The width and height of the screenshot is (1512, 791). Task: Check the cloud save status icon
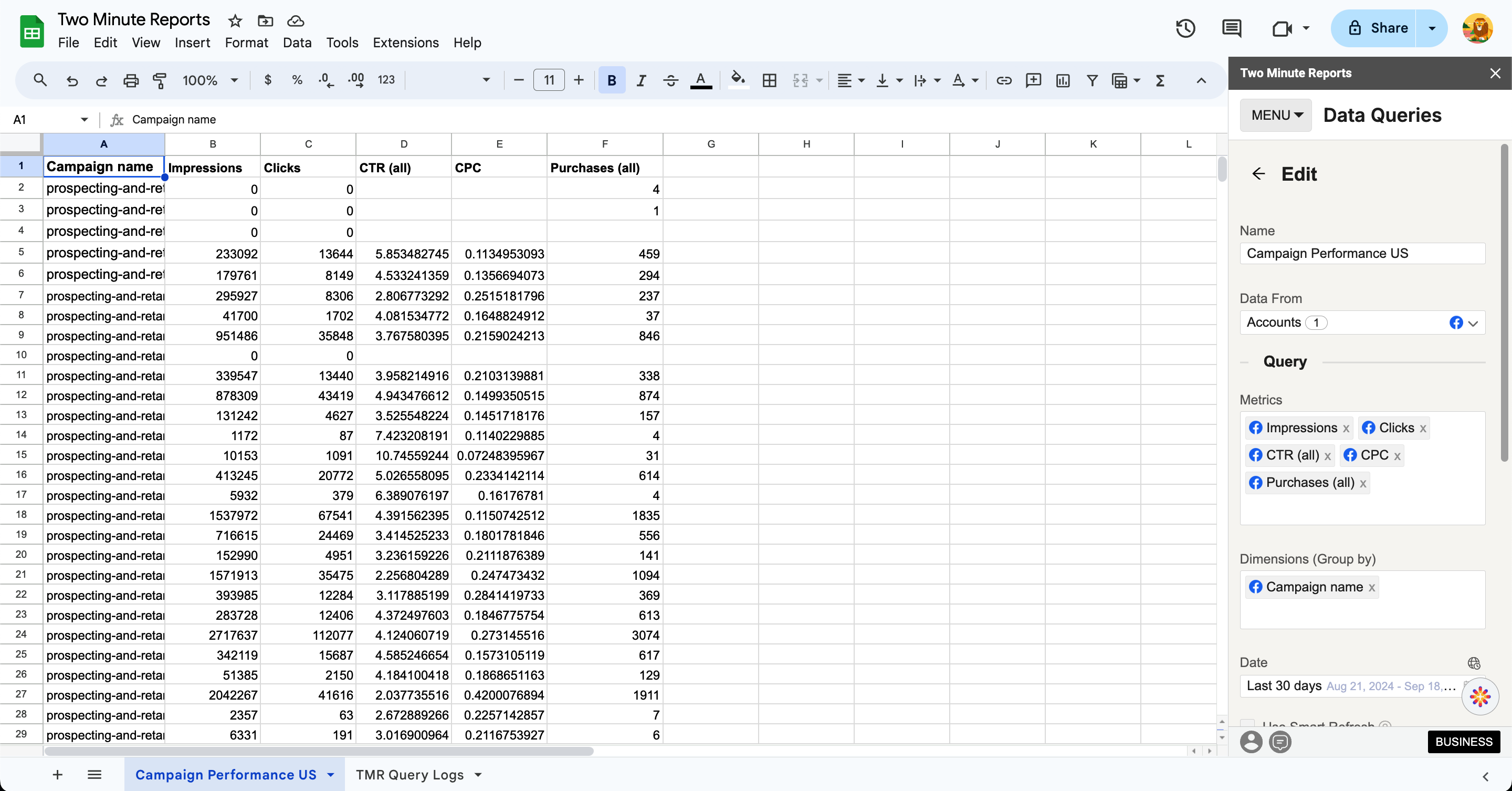pyautogui.click(x=295, y=21)
